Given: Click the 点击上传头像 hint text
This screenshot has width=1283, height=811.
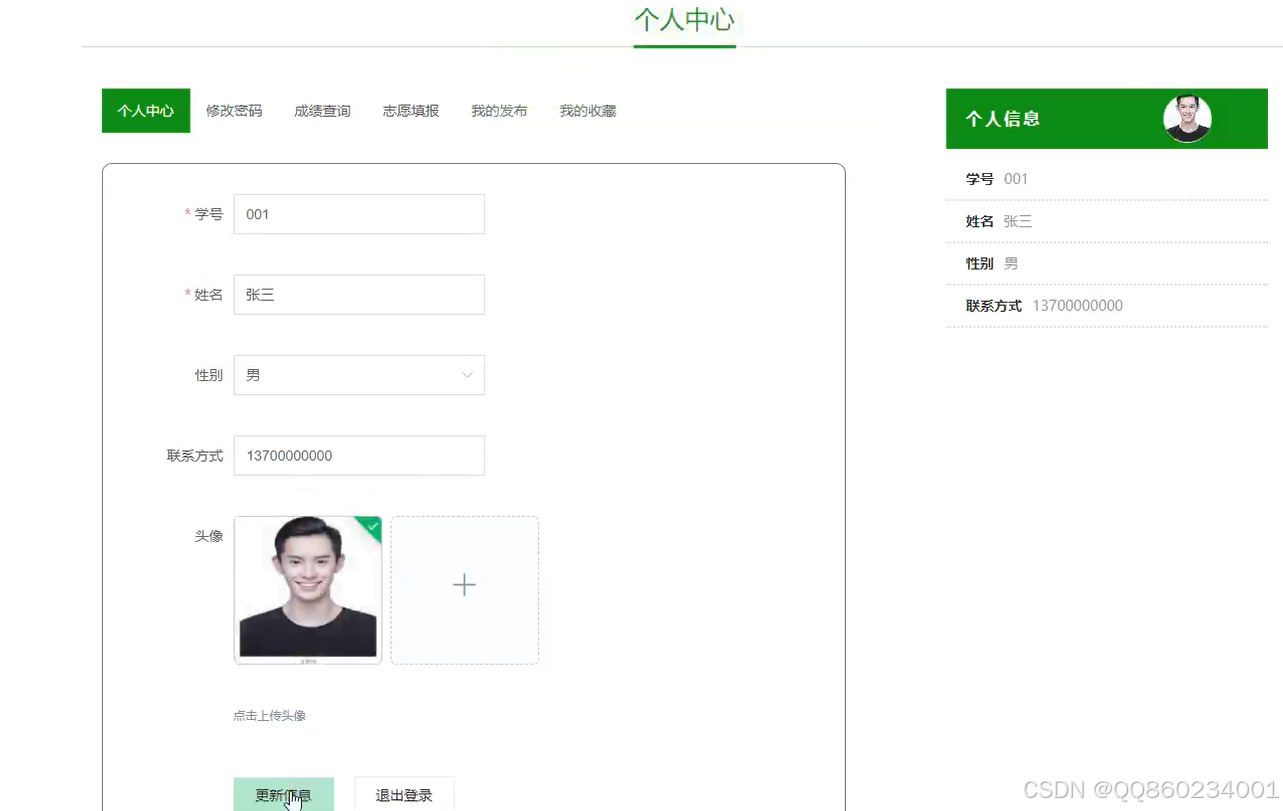Looking at the screenshot, I should [x=270, y=716].
